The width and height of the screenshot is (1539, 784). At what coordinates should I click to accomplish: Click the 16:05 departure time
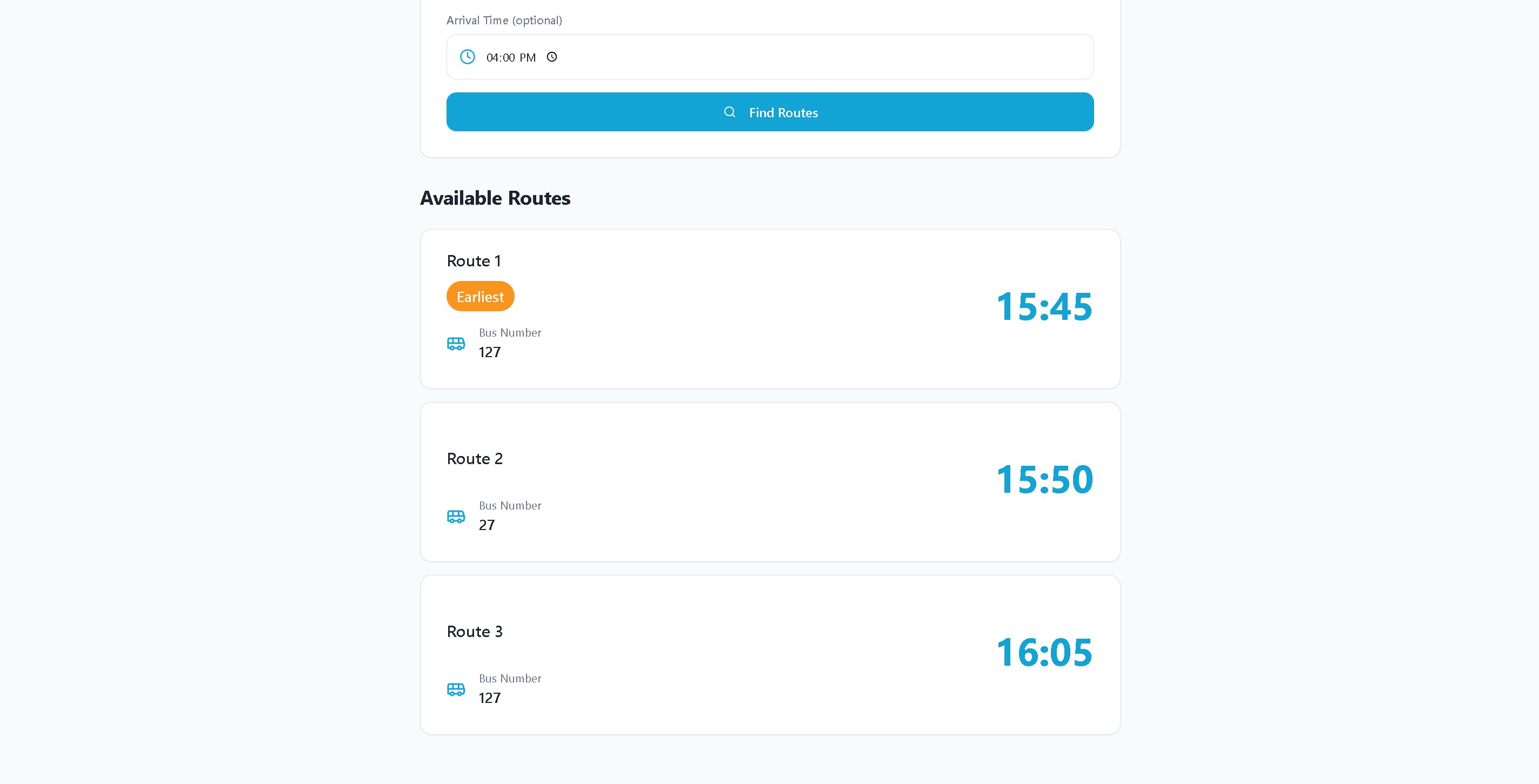pos(1044,653)
